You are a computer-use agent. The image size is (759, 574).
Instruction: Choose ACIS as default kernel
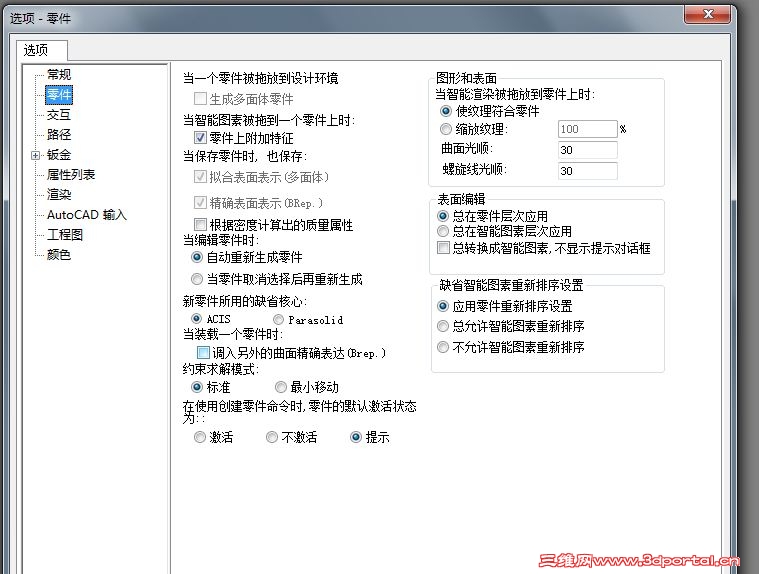point(196,319)
